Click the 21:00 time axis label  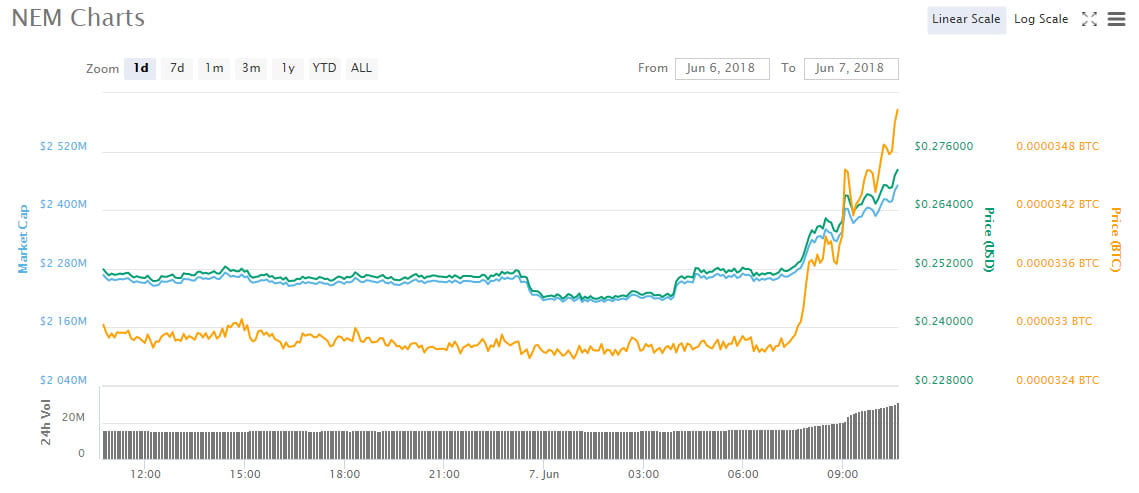[x=444, y=474]
